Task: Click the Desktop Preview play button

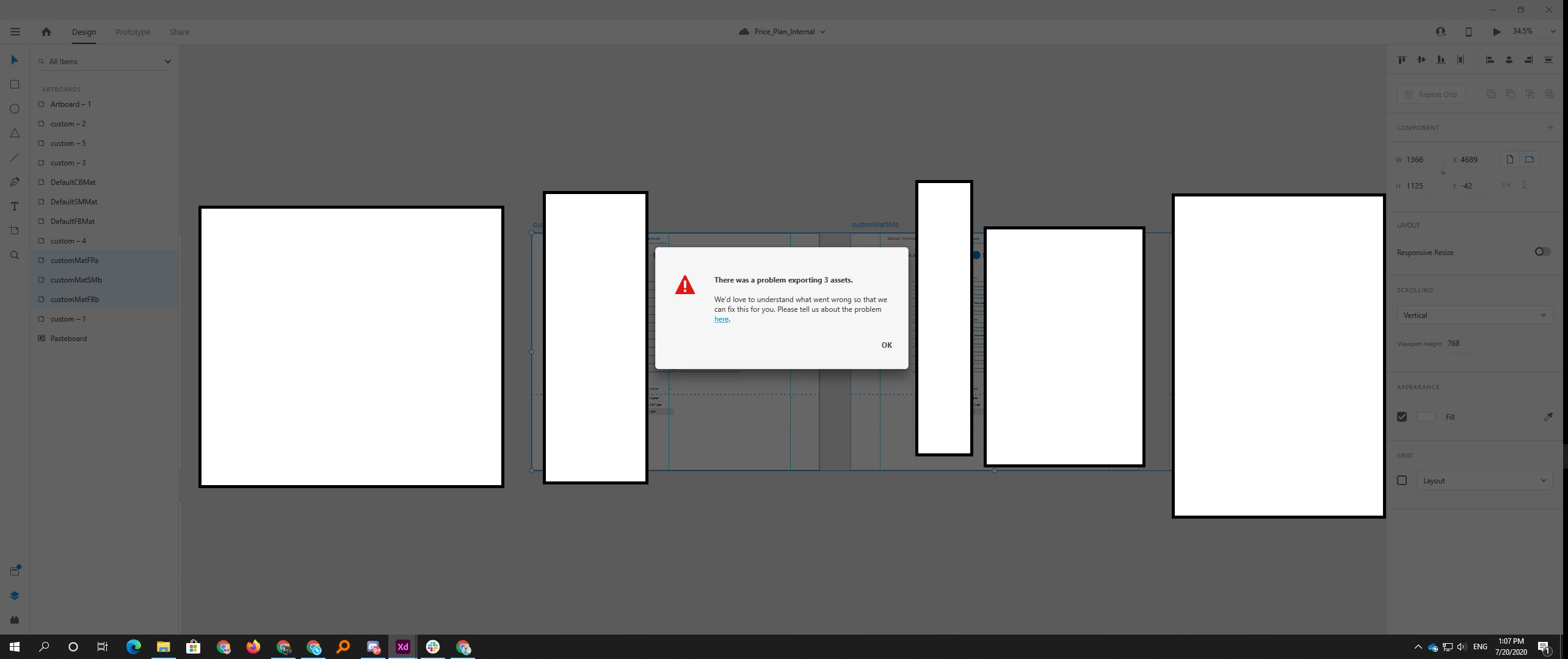Action: (1497, 32)
